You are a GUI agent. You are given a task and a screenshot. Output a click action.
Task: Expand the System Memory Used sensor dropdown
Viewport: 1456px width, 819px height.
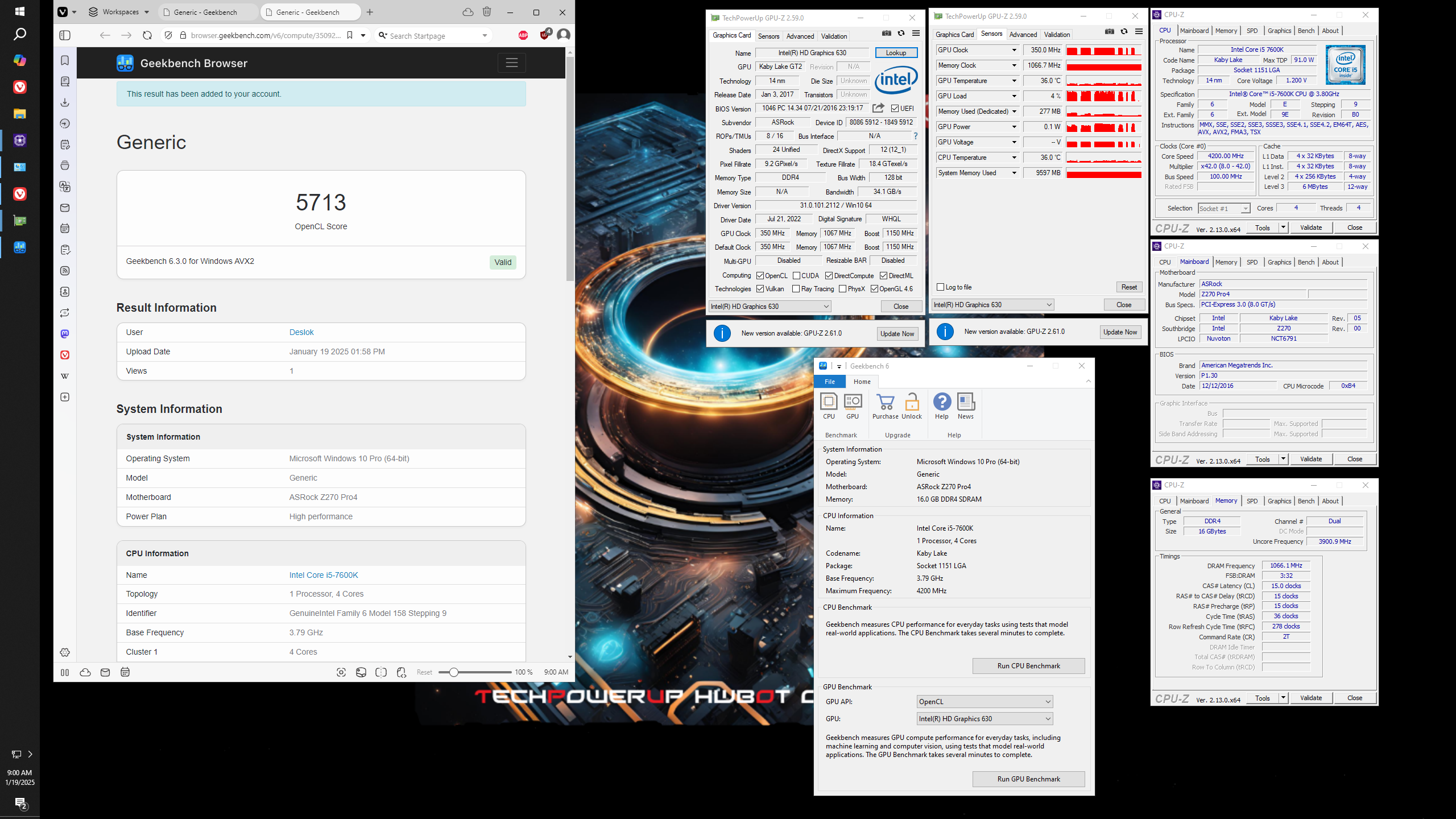pyautogui.click(x=1014, y=173)
